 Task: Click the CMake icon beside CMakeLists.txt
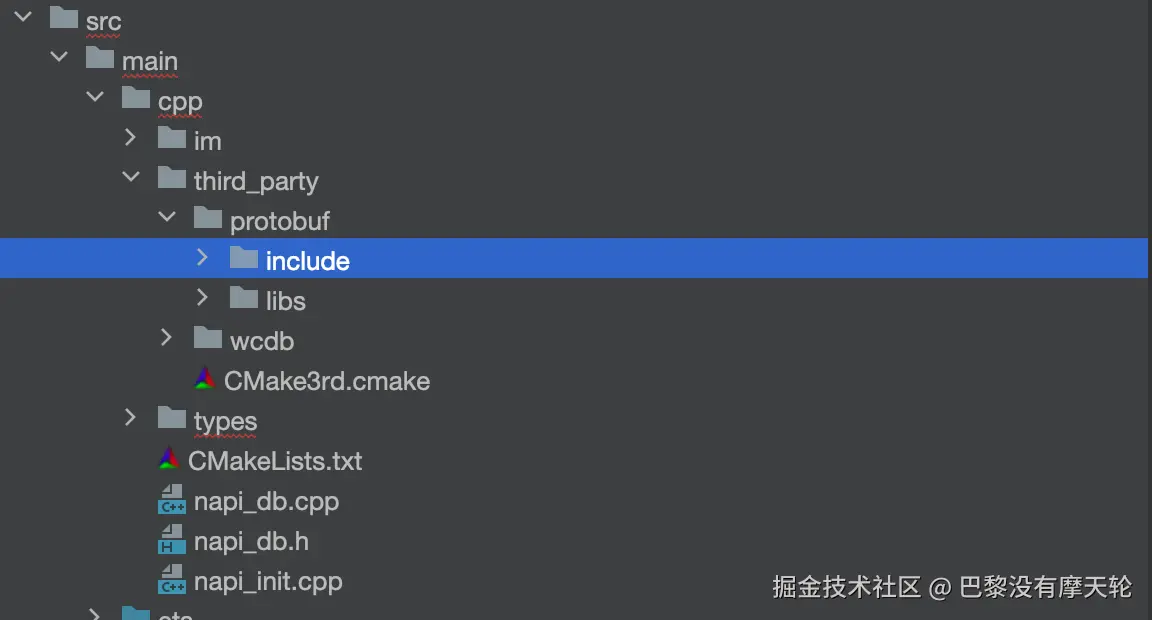tap(169, 460)
